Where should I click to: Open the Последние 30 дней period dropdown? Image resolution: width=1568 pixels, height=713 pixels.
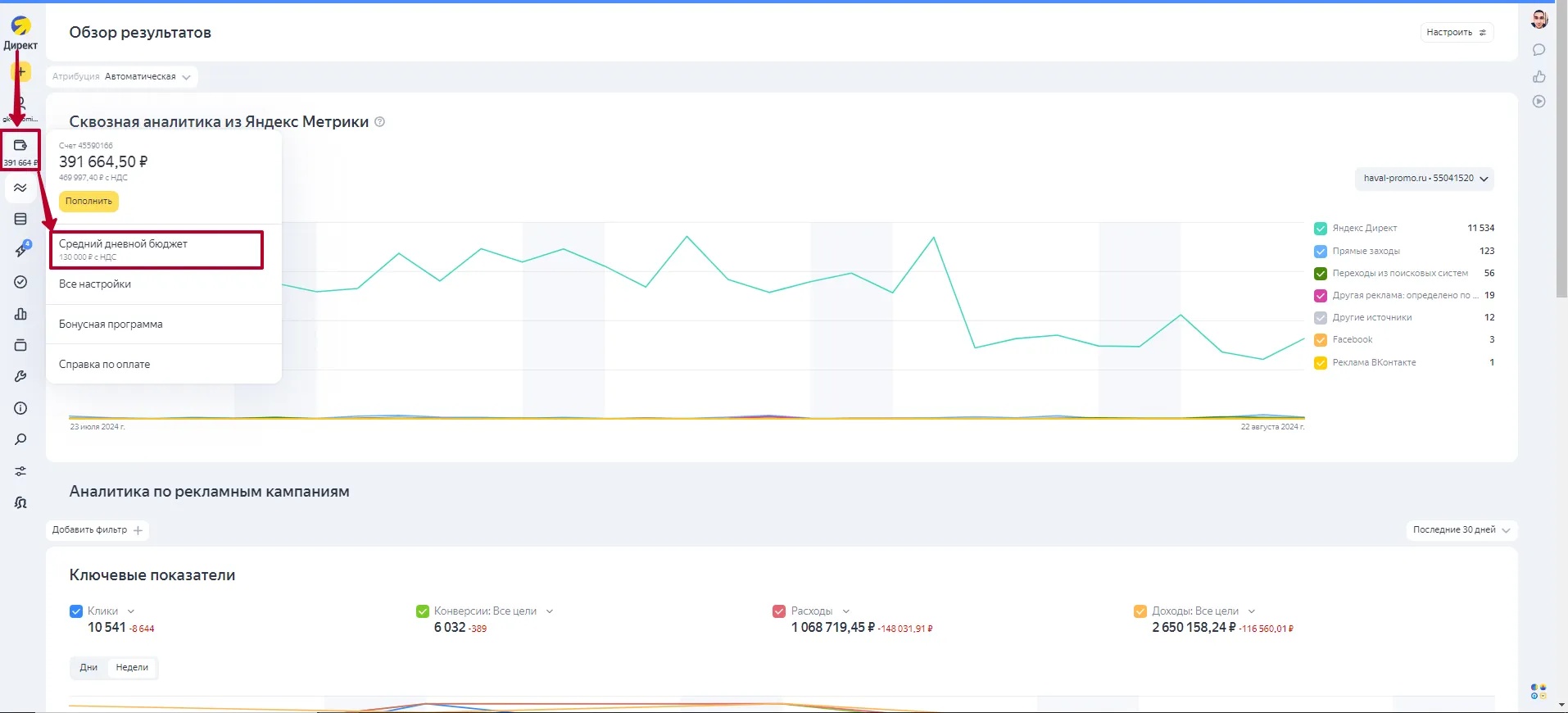point(1461,530)
